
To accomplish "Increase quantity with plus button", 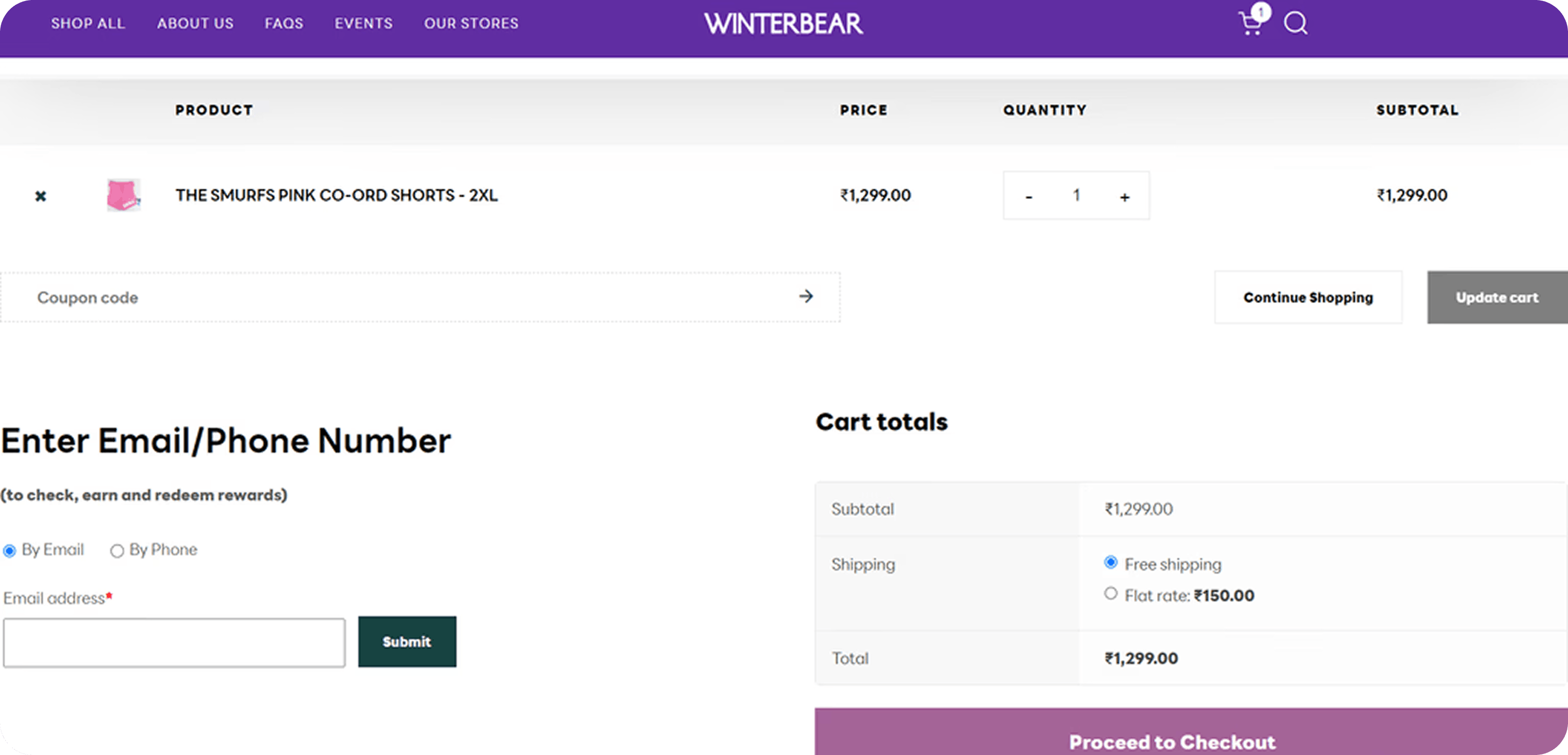I will coord(1124,196).
